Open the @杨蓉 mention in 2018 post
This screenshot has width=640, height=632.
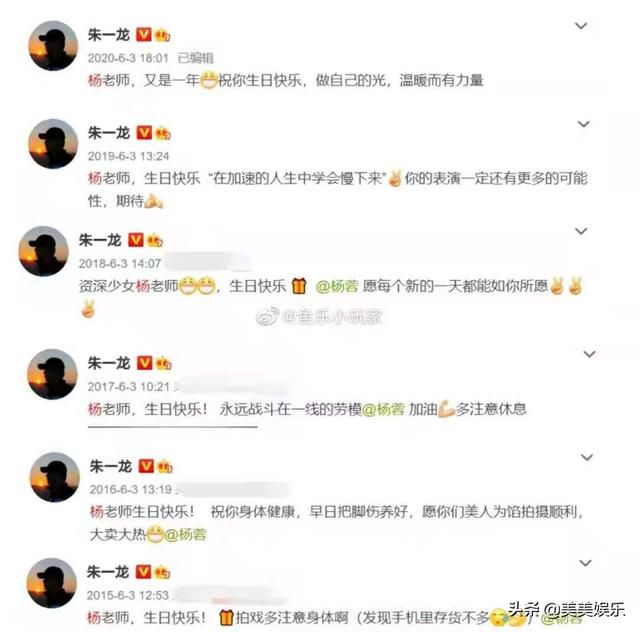click(x=337, y=286)
